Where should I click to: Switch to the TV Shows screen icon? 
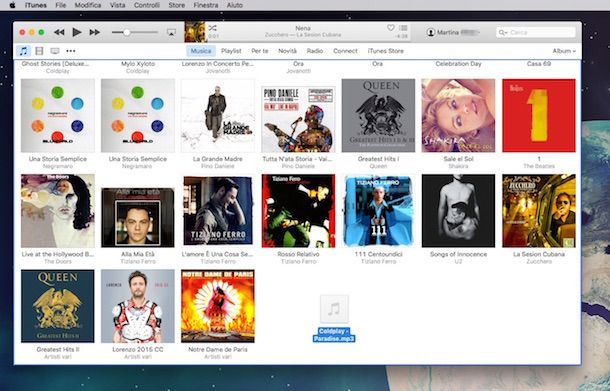[55, 51]
